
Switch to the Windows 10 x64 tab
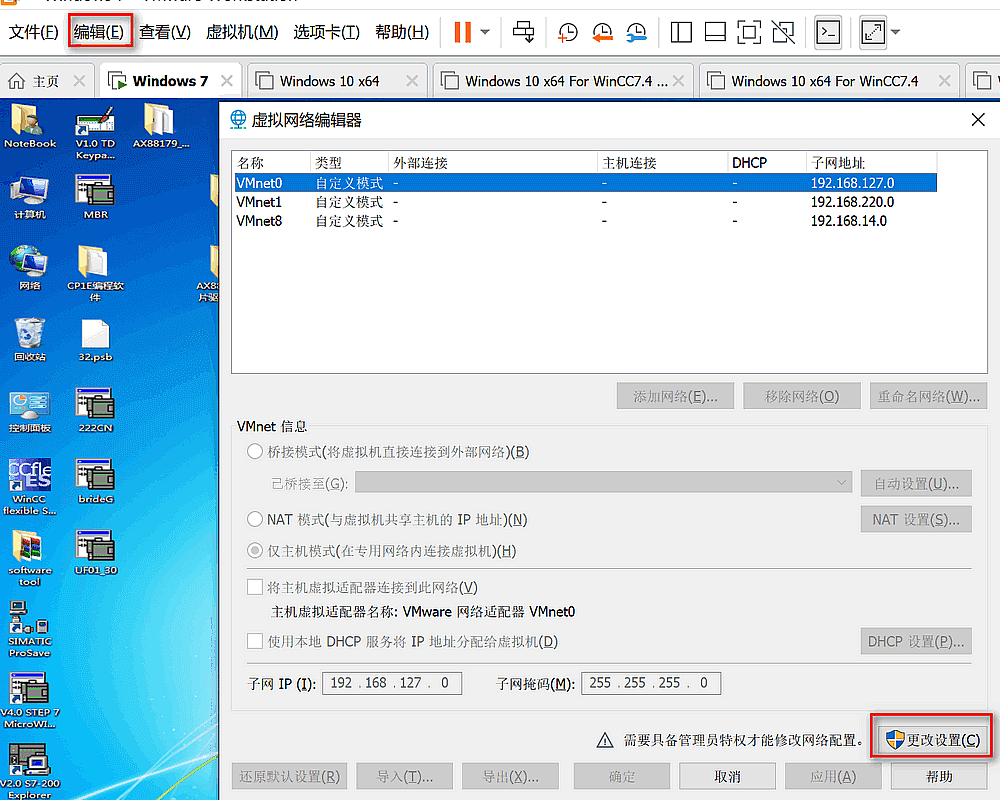click(x=329, y=81)
